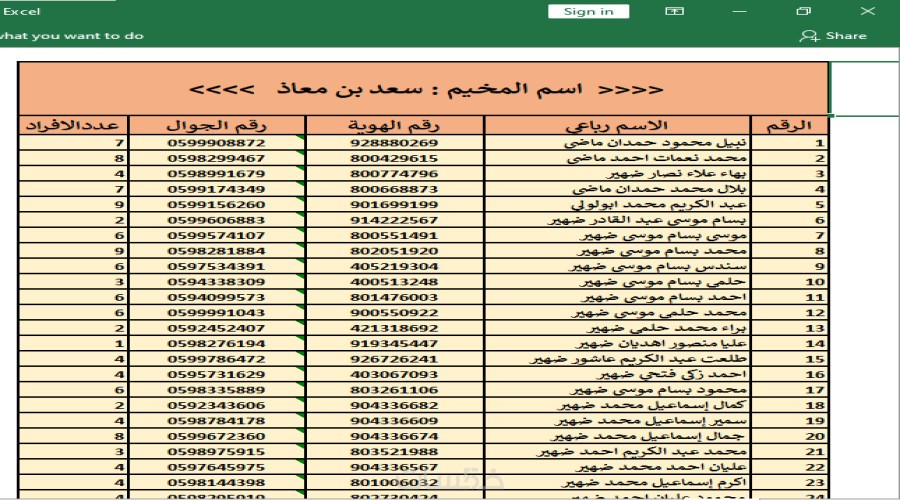This screenshot has width=900, height=500.
Task: Select mobile number cell 0598144398
Action: pos(217,483)
